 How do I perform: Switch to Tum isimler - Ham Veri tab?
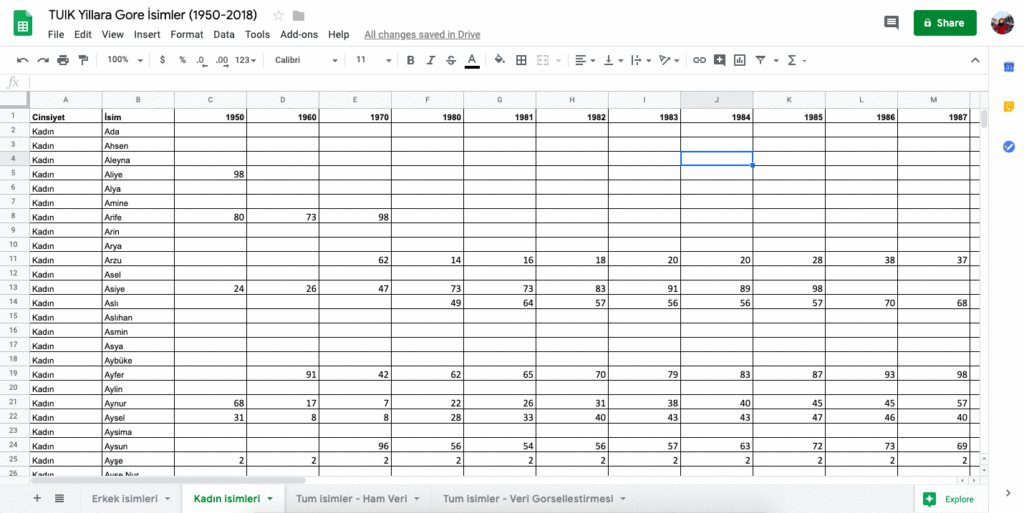351,499
